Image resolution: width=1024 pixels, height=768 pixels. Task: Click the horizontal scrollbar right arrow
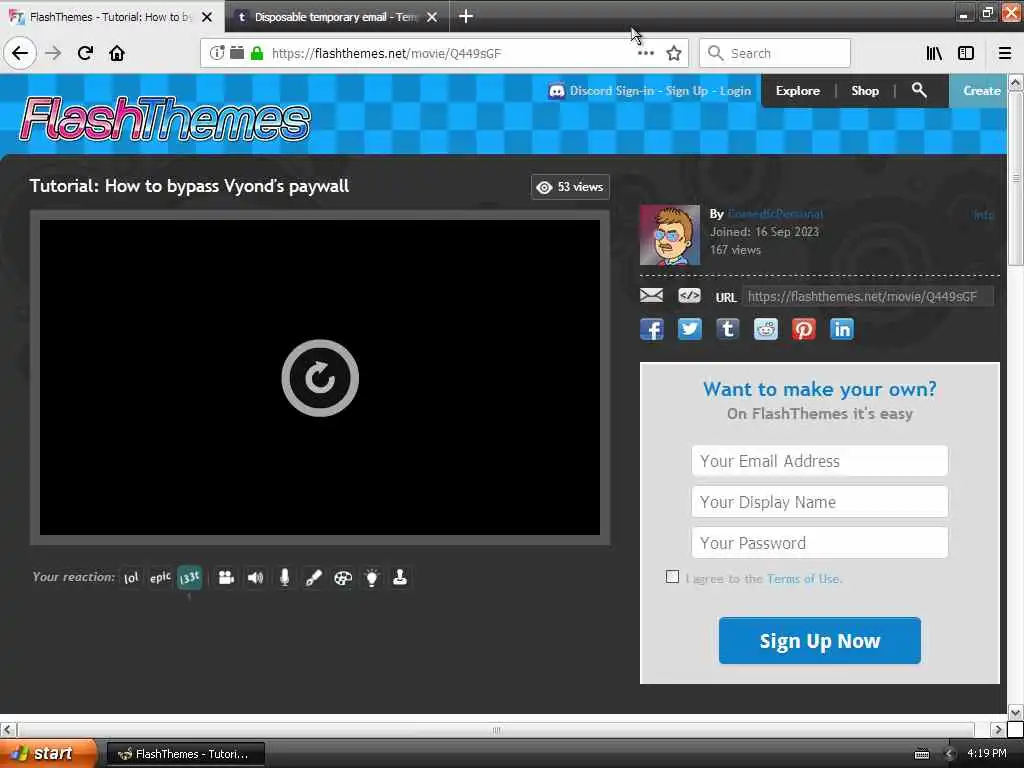point(997,729)
